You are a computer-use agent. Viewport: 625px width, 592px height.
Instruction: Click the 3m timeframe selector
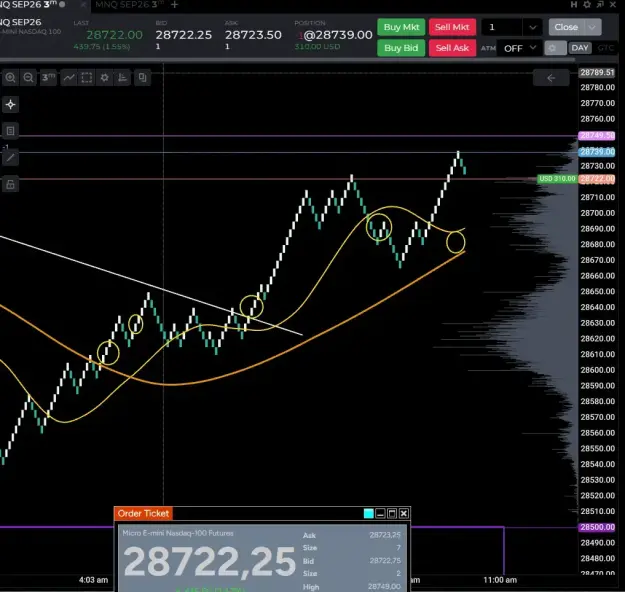click(x=48, y=77)
